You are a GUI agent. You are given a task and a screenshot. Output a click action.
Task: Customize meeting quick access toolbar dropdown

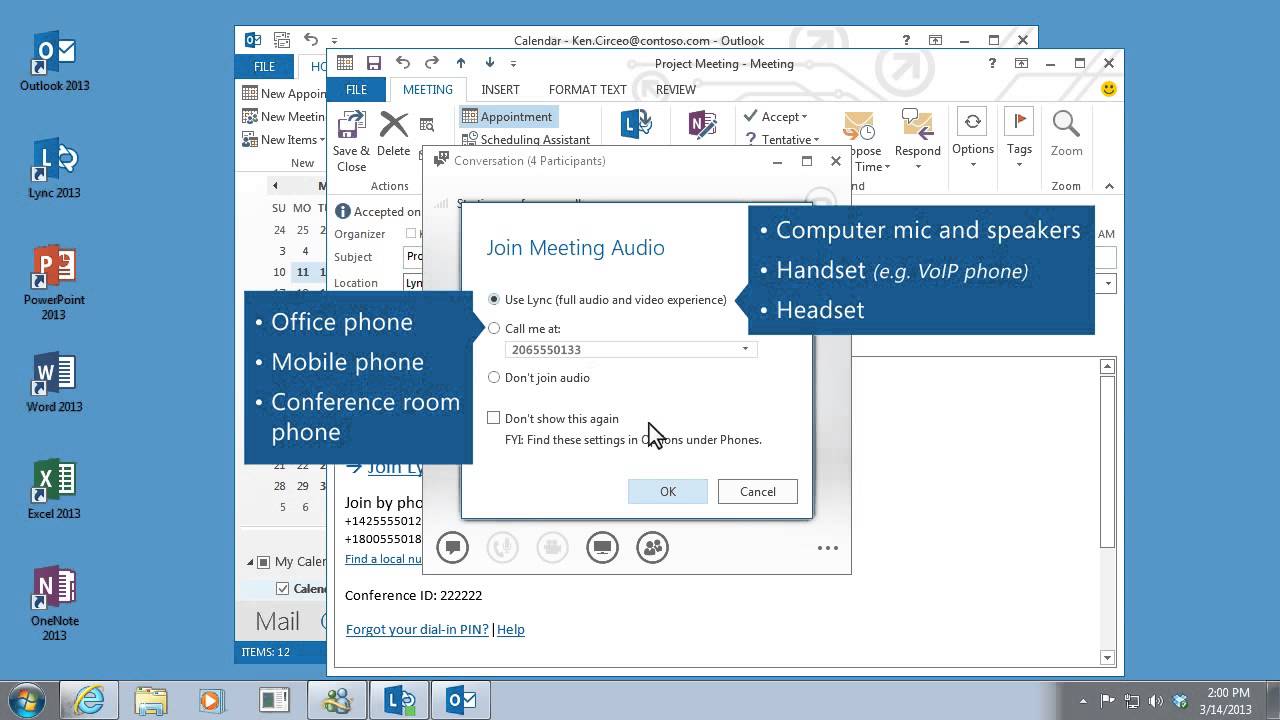point(513,64)
